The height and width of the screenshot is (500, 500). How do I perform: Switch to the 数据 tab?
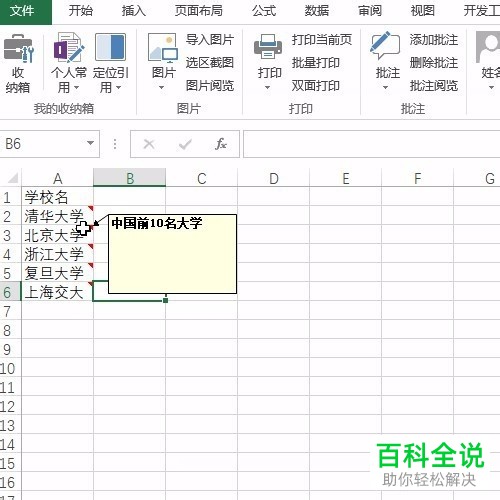coord(317,11)
